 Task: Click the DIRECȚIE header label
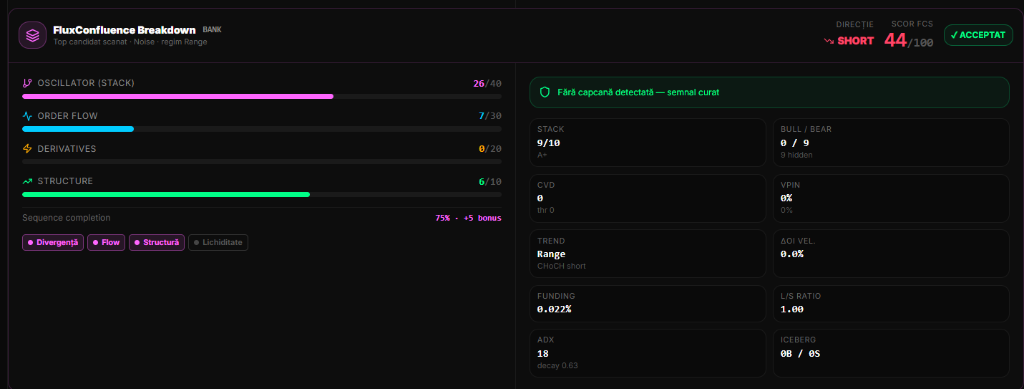855,24
